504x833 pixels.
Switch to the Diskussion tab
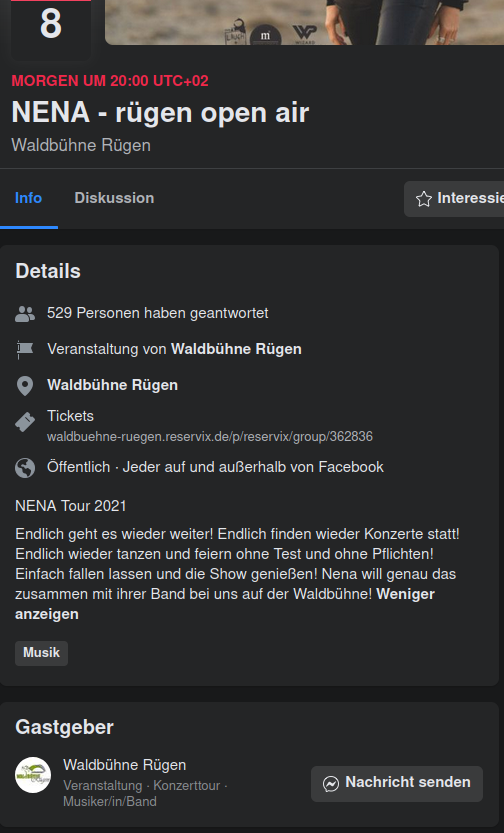click(x=114, y=198)
